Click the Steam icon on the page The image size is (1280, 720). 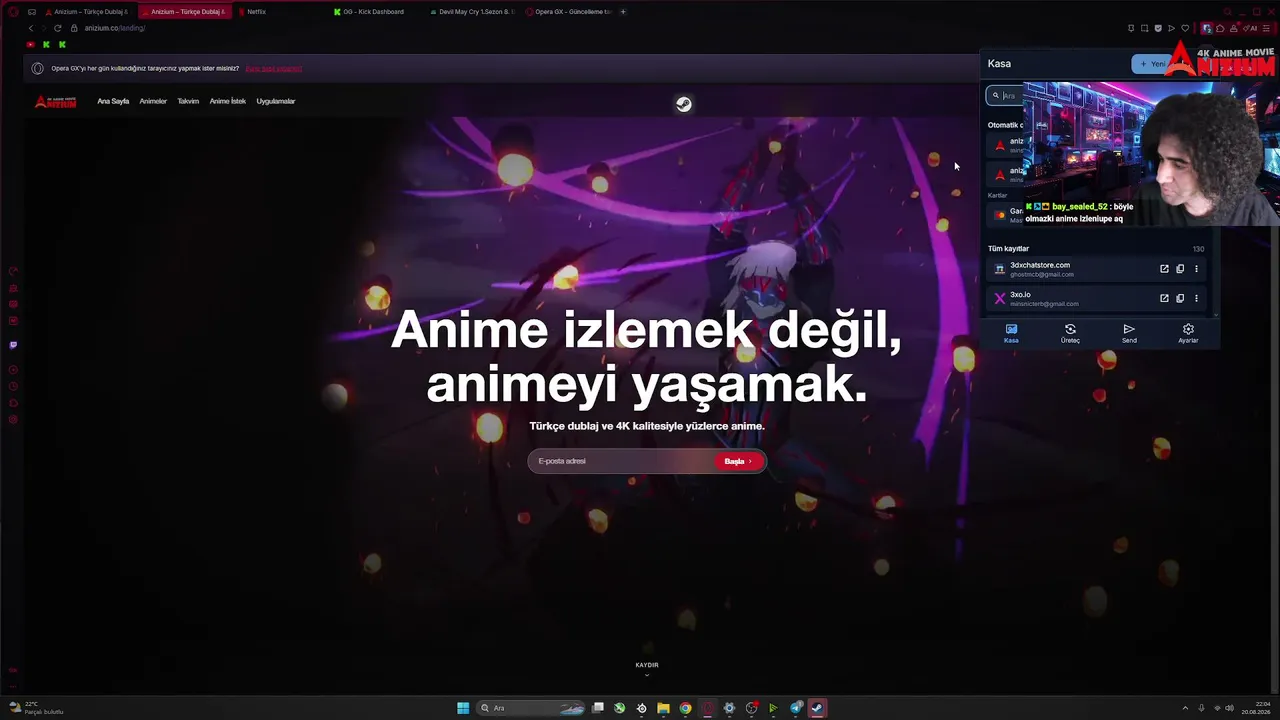click(683, 104)
